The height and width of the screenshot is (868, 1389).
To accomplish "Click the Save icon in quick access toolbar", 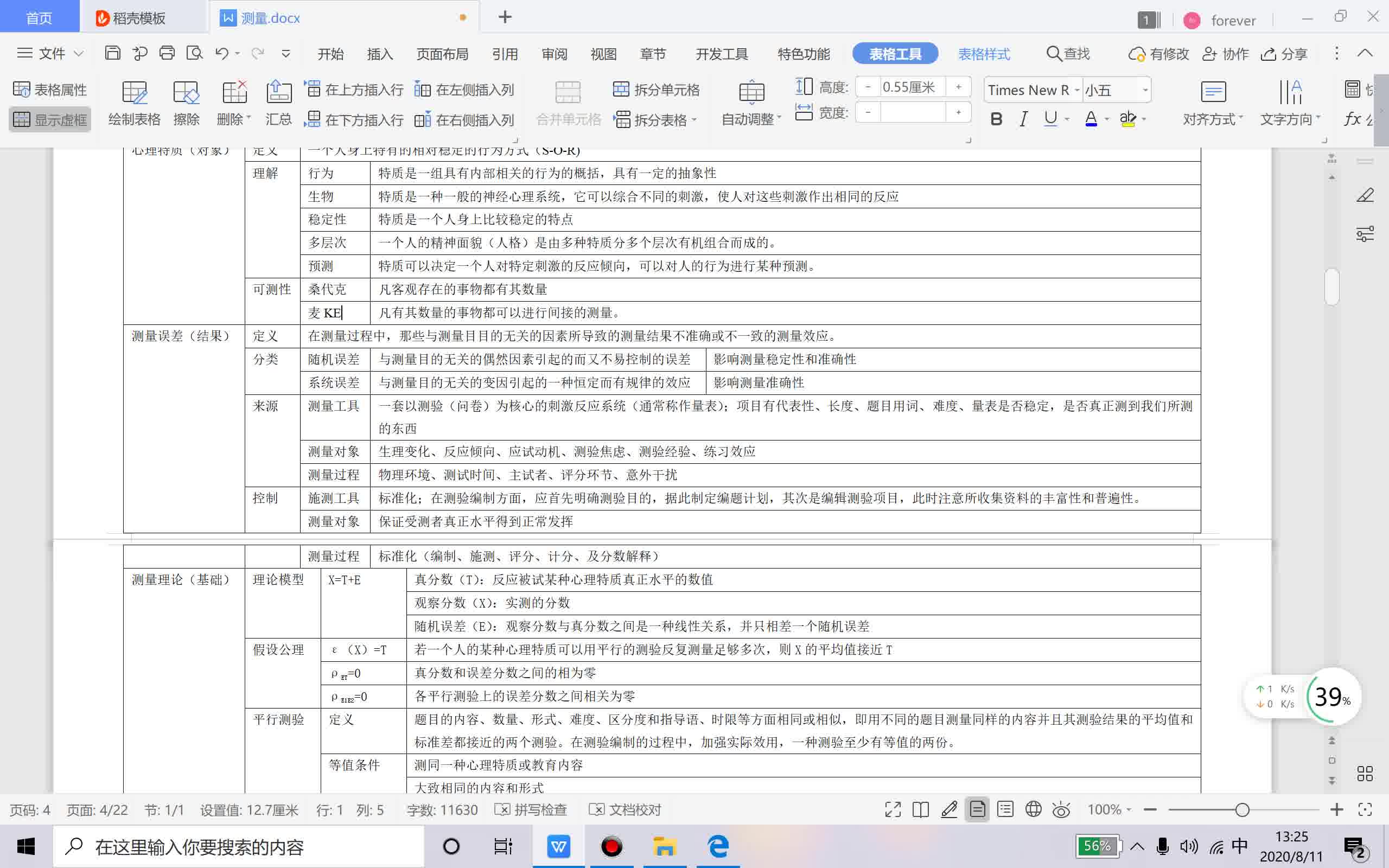I will coord(112,53).
